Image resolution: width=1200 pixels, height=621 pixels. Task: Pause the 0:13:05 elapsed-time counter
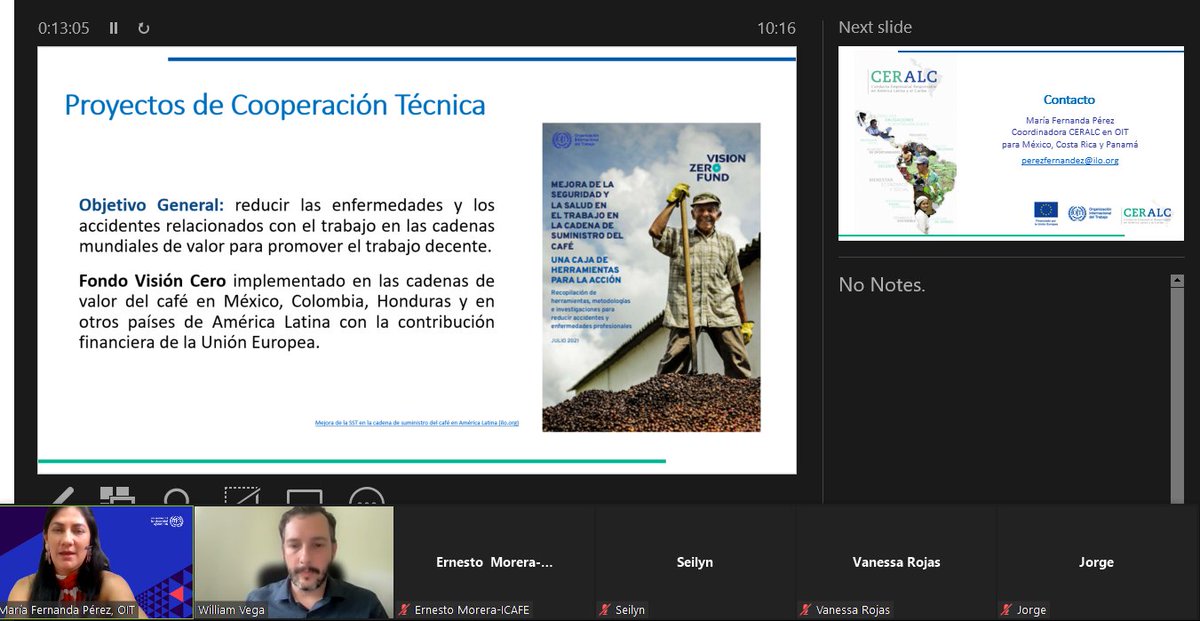tap(113, 29)
